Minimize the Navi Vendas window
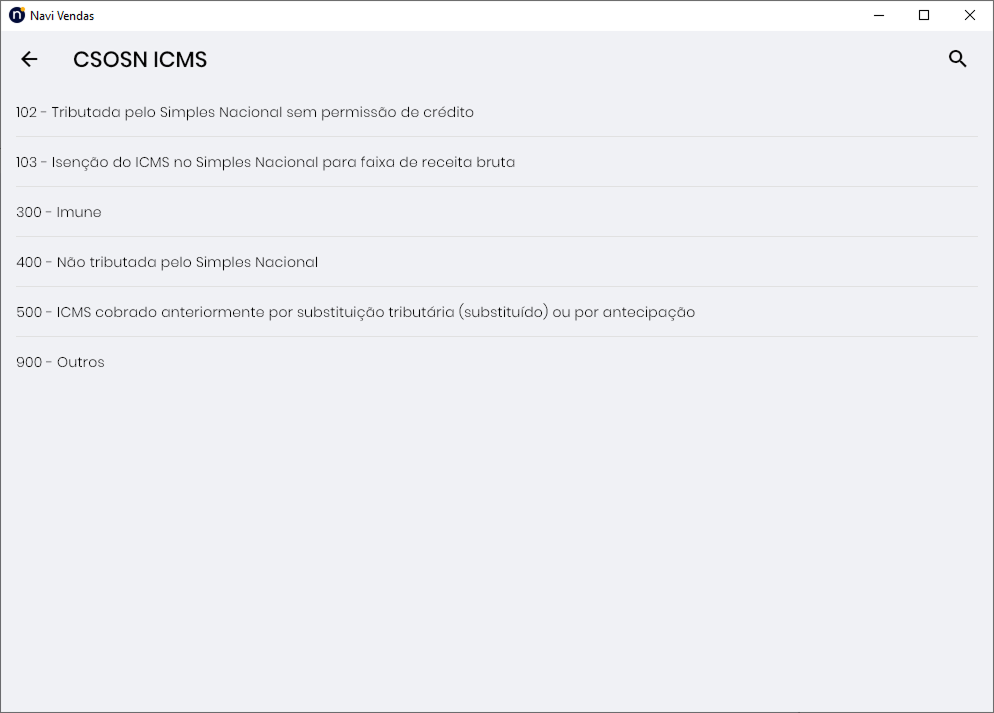Image resolution: width=994 pixels, height=713 pixels. coord(879,15)
